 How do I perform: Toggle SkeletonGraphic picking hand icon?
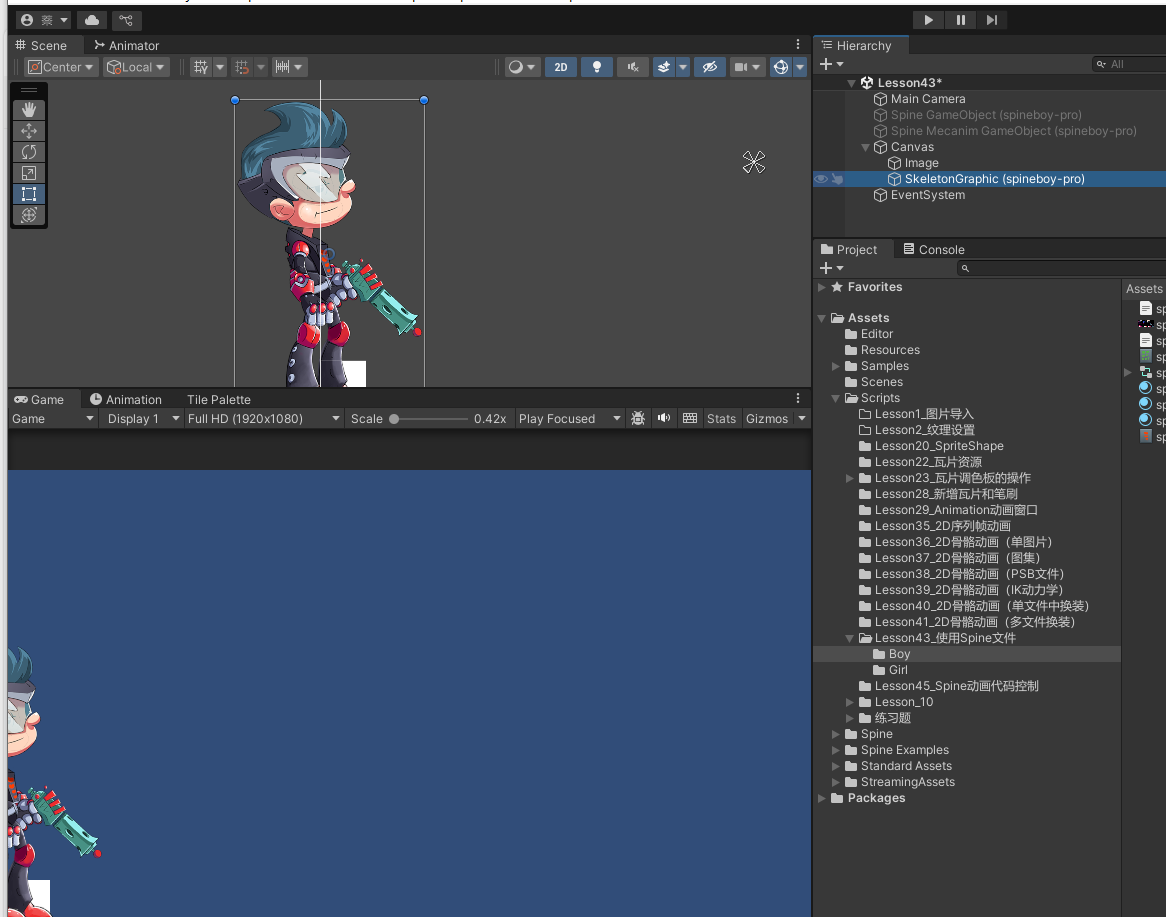[837, 179]
